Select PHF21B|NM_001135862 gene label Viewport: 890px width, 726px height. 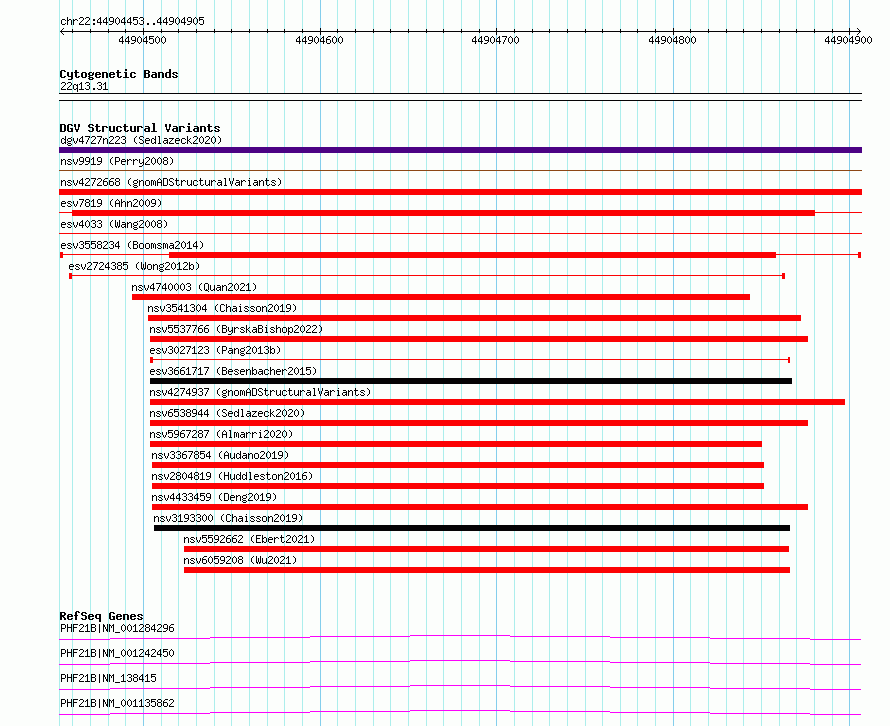point(117,703)
